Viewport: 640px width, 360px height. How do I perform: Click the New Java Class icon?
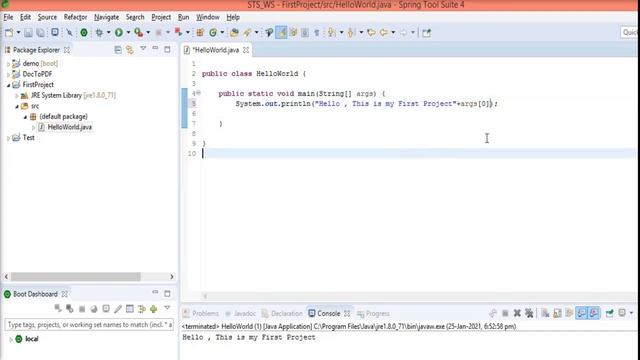click(213, 33)
